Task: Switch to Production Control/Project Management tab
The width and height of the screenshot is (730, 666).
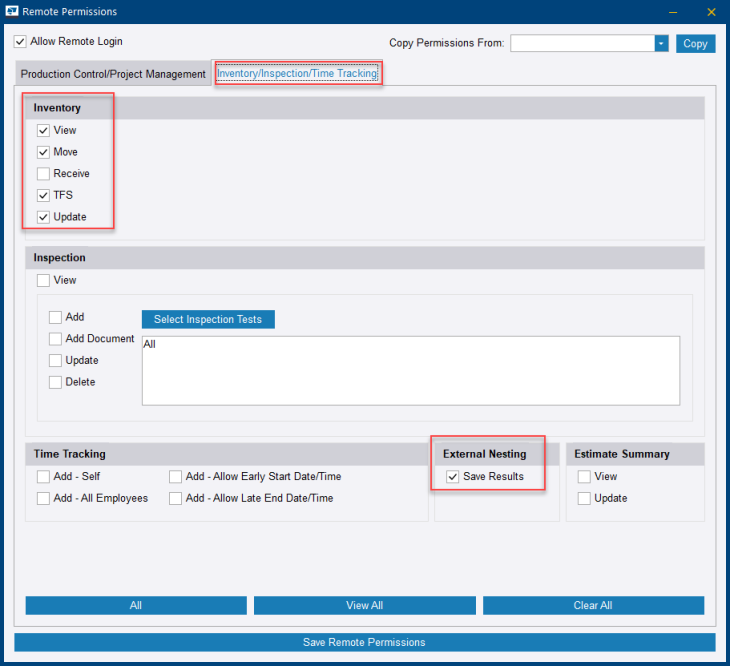Action: (x=113, y=74)
